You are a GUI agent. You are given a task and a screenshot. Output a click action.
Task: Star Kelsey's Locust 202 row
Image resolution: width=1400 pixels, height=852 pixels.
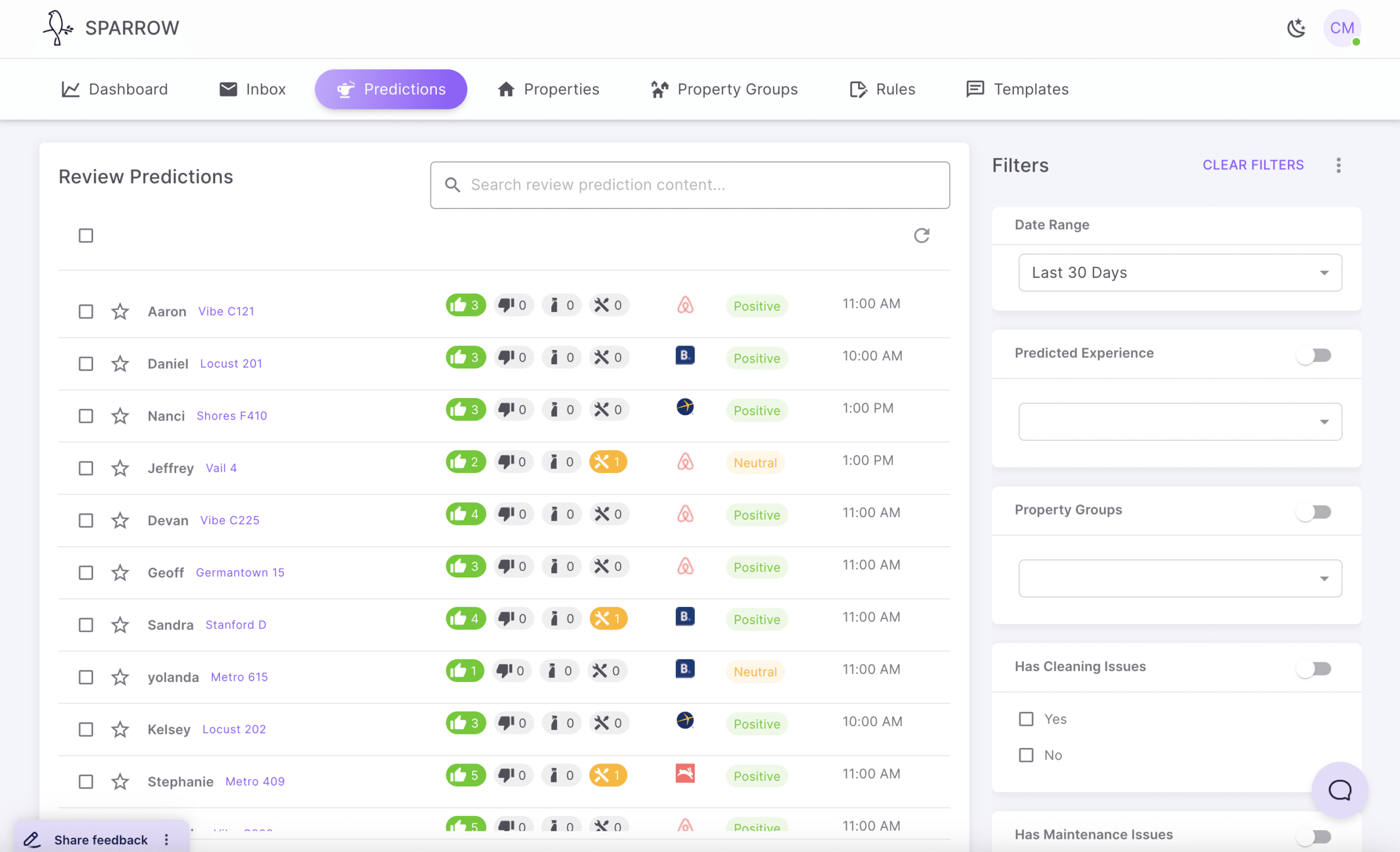(x=120, y=730)
